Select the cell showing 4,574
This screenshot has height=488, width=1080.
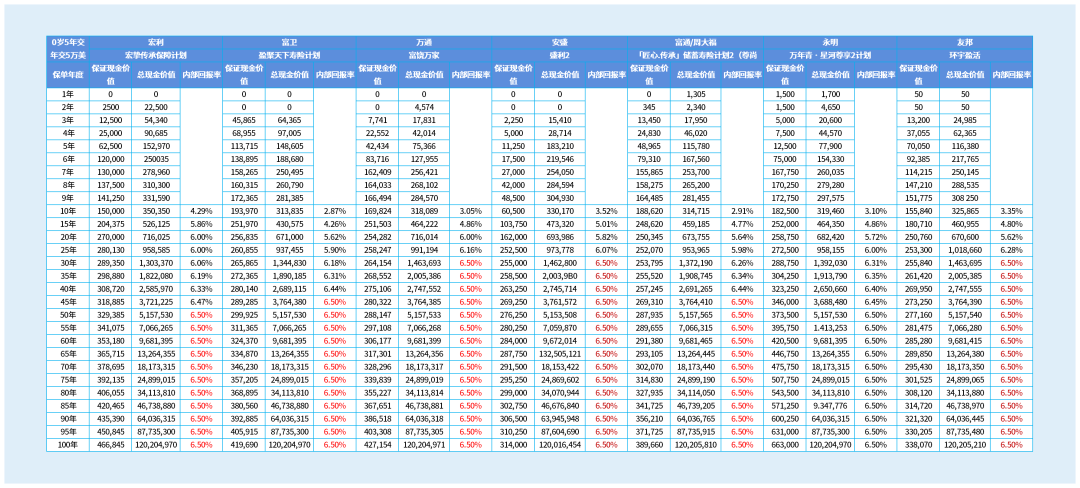click(x=424, y=105)
